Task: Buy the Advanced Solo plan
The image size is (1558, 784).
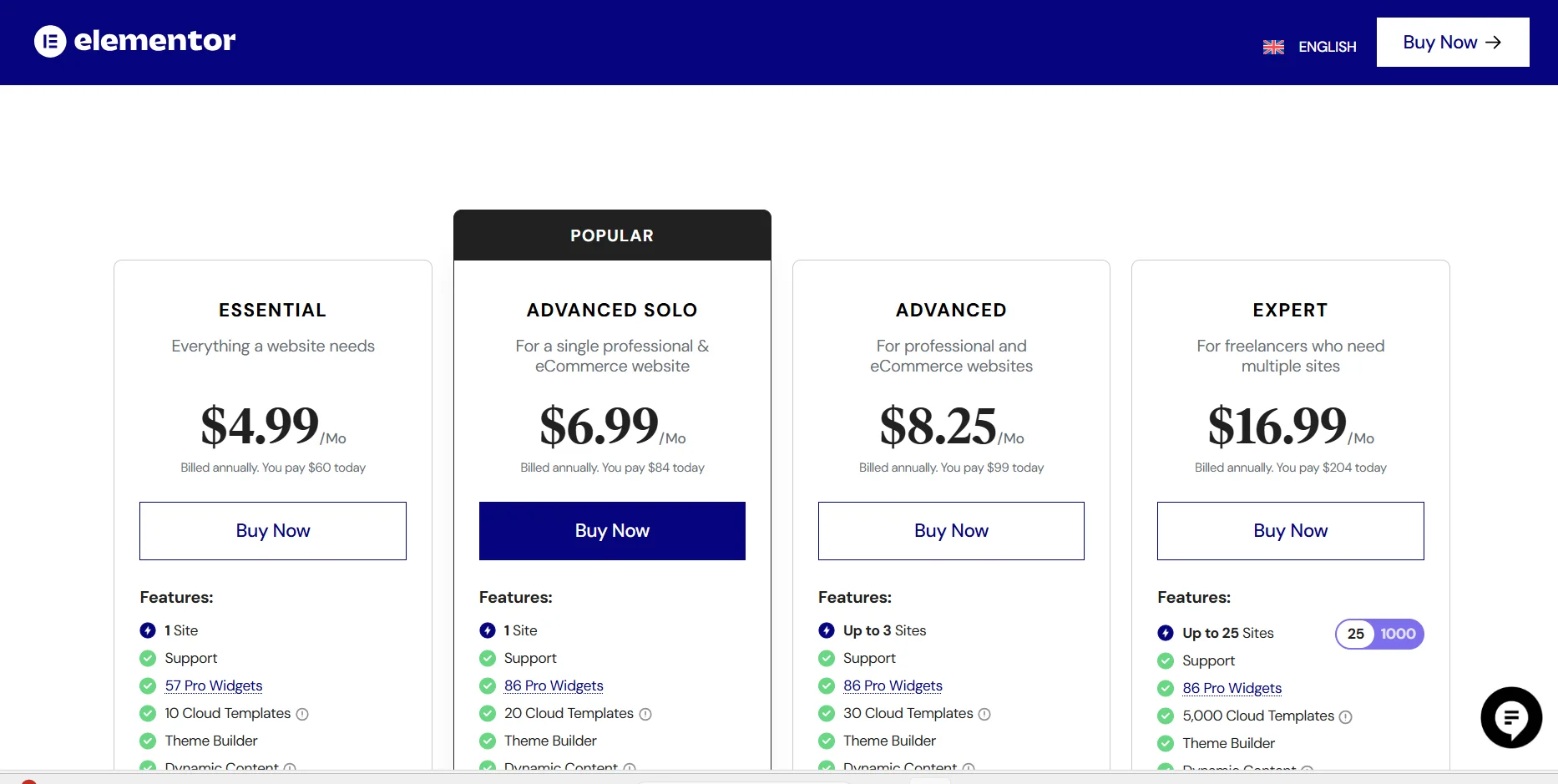Action: (612, 531)
